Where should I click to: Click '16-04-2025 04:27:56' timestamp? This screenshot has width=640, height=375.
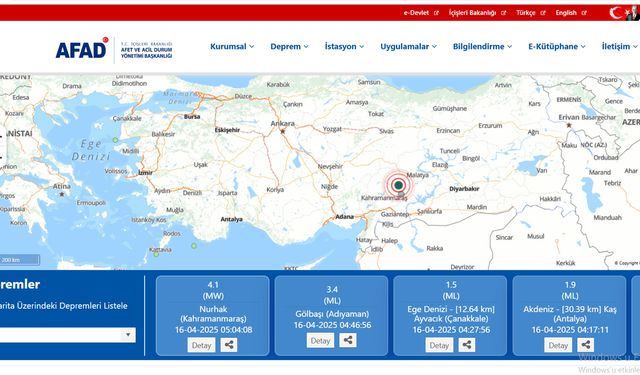pos(451,330)
